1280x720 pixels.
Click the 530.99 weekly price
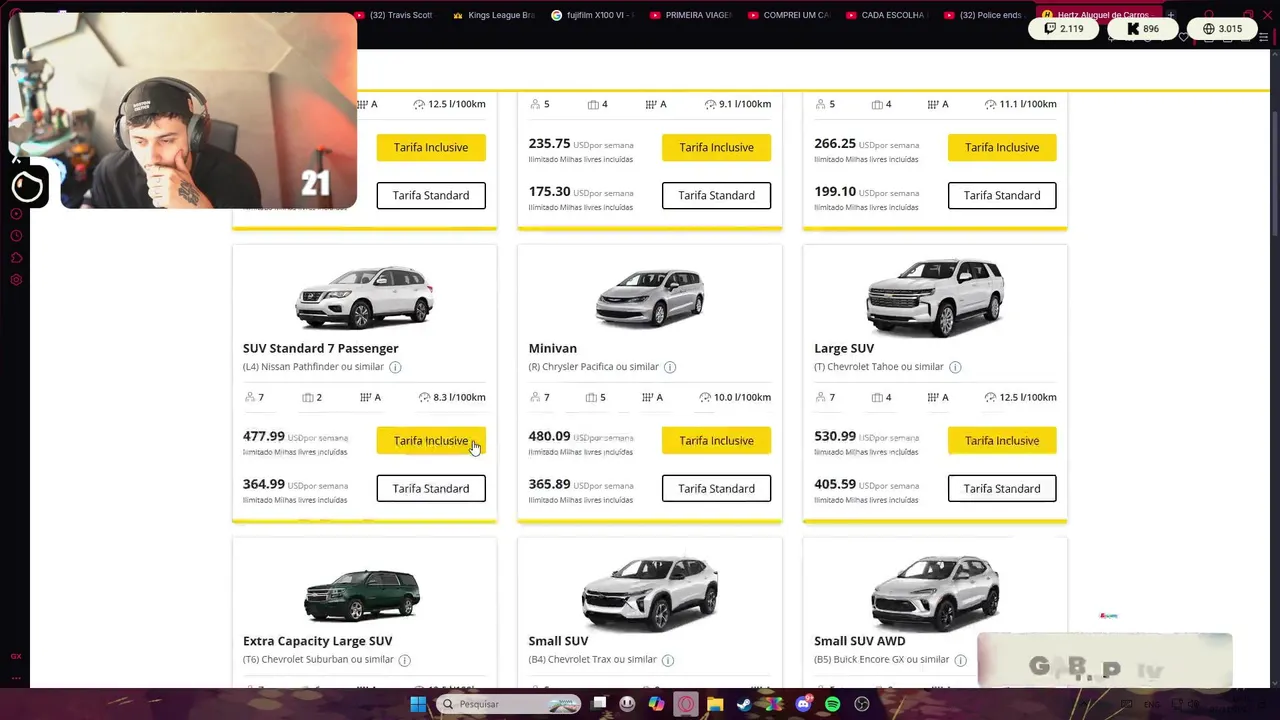(x=835, y=436)
